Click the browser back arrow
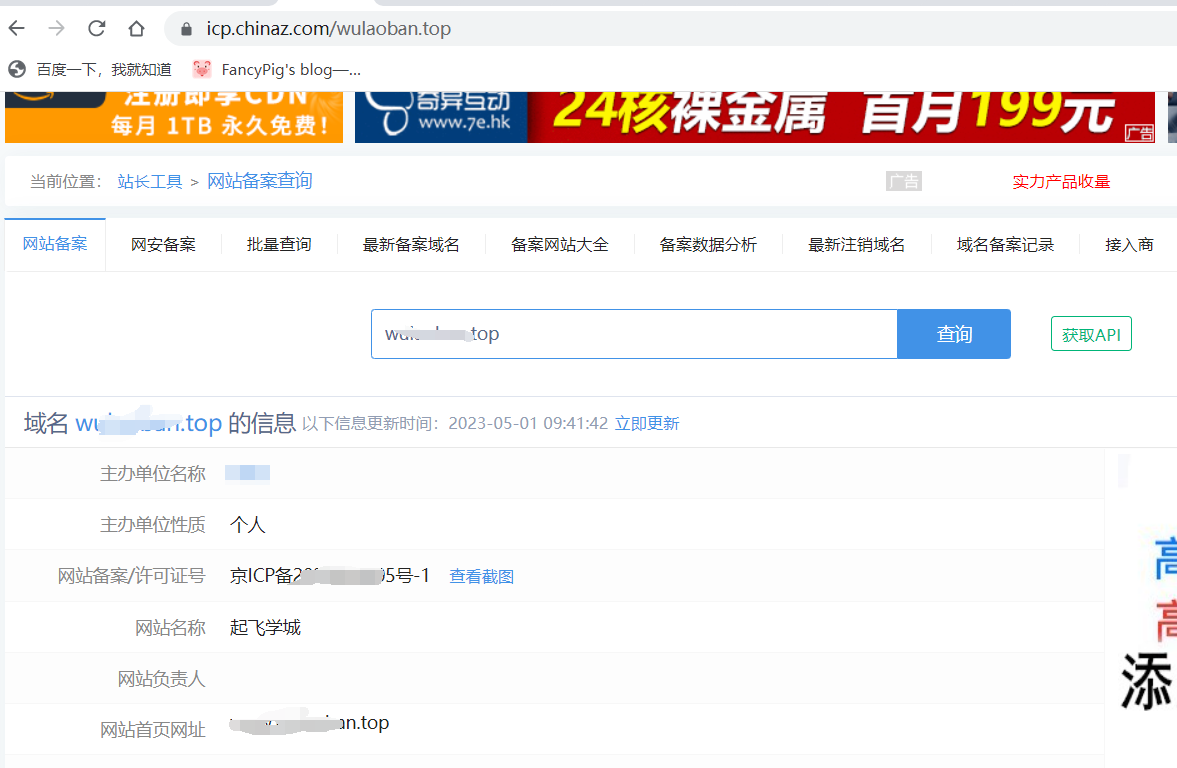 pyautogui.click(x=17, y=28)
